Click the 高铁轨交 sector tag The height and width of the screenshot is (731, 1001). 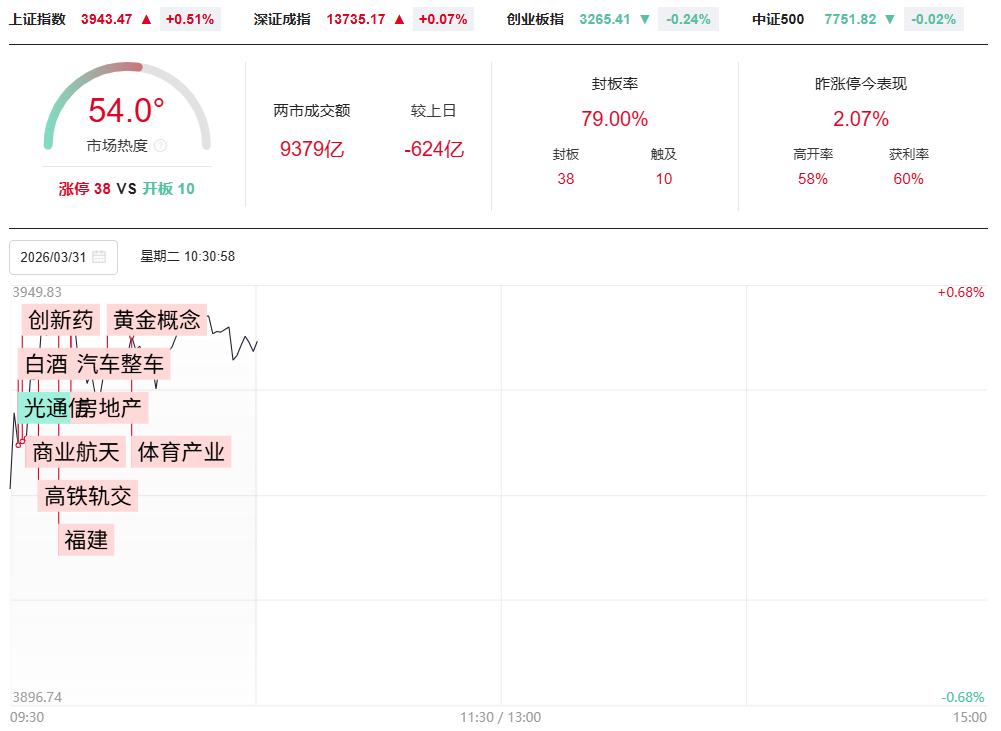[x=88, y=496]
